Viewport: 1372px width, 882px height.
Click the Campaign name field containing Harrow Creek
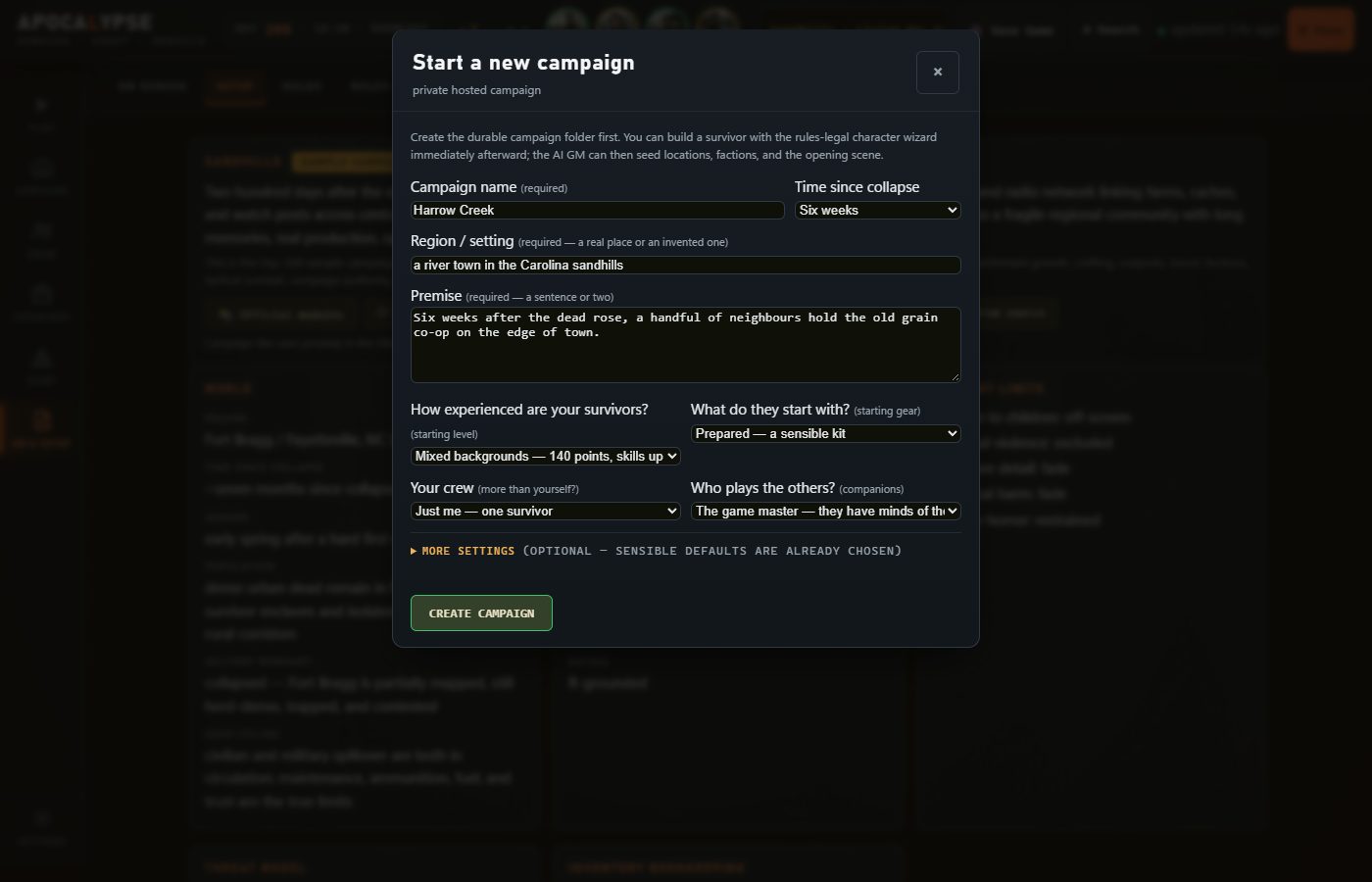tap(598, 210)
